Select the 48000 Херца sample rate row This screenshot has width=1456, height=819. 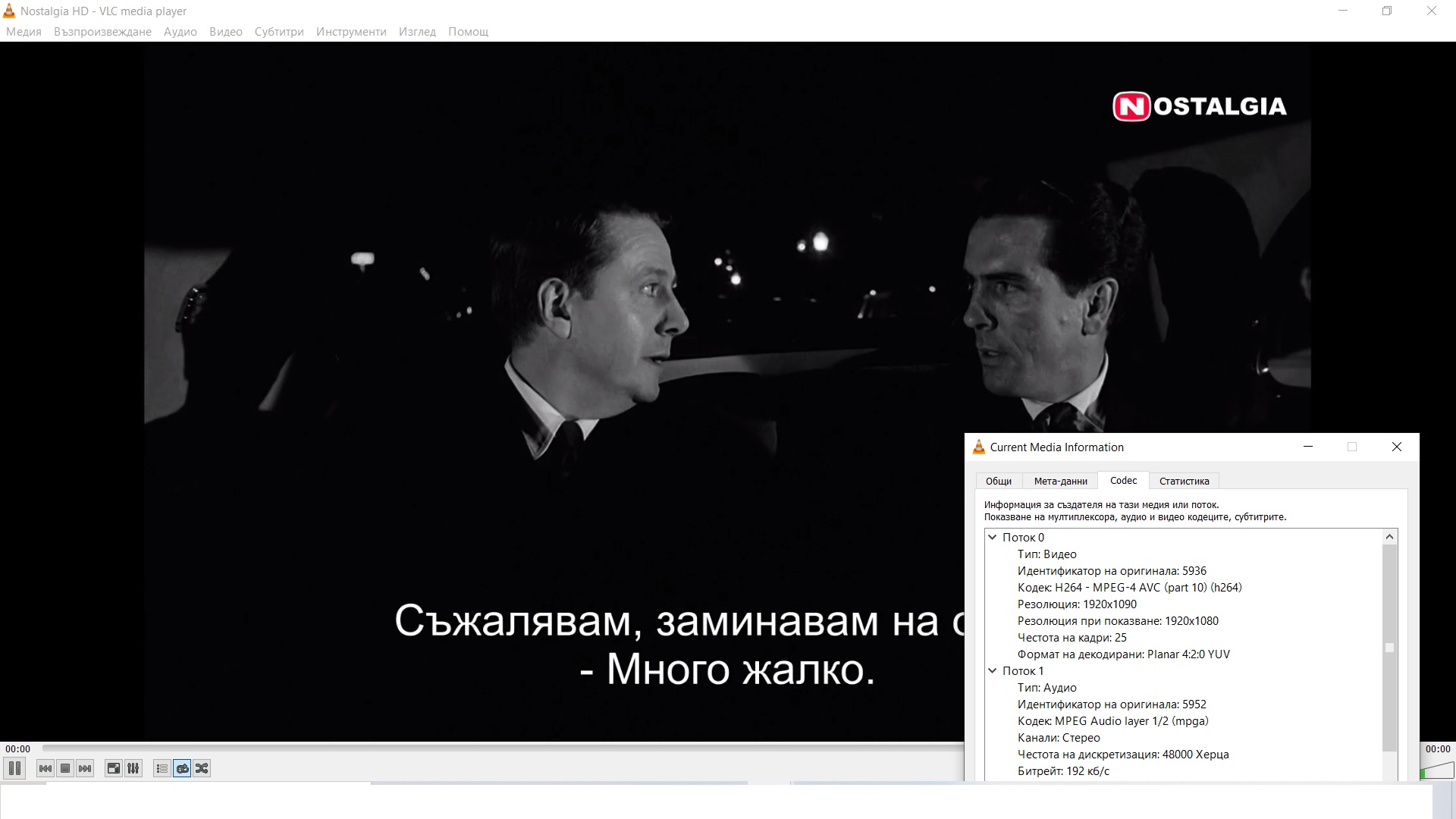point(1123,755)
